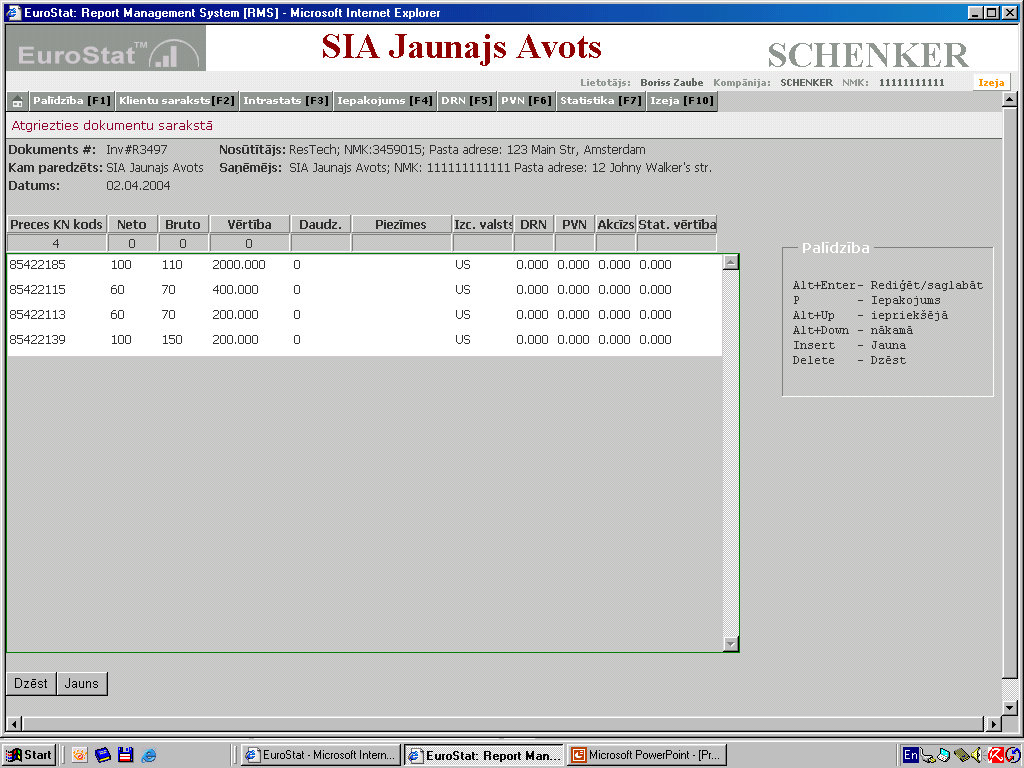Screen dimensions: 1024x768
Task: Open the PC card tray icon
Action: pyautogui.click(x=961, y=756)
